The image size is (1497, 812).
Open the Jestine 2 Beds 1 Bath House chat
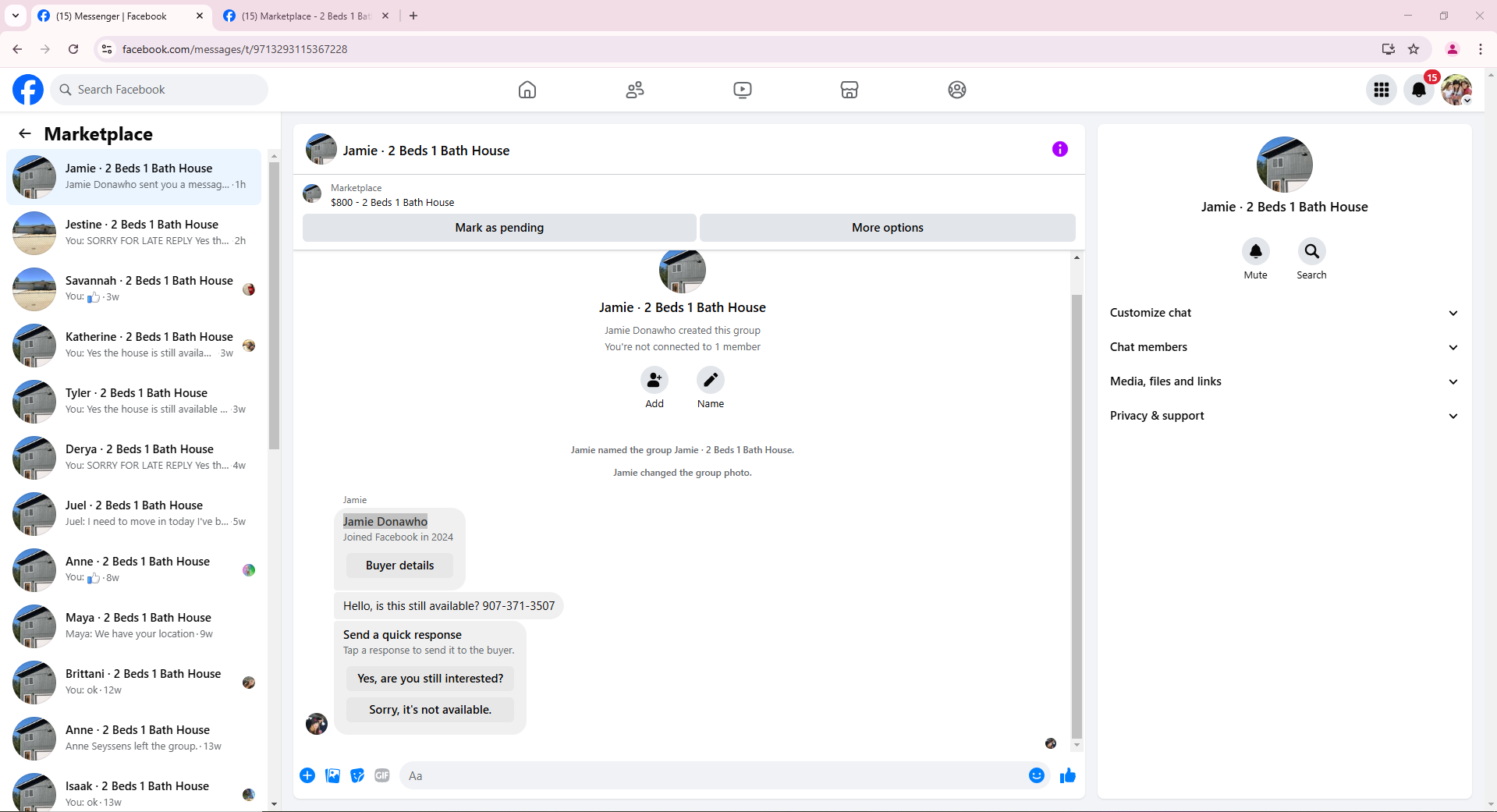pos(134,233)
